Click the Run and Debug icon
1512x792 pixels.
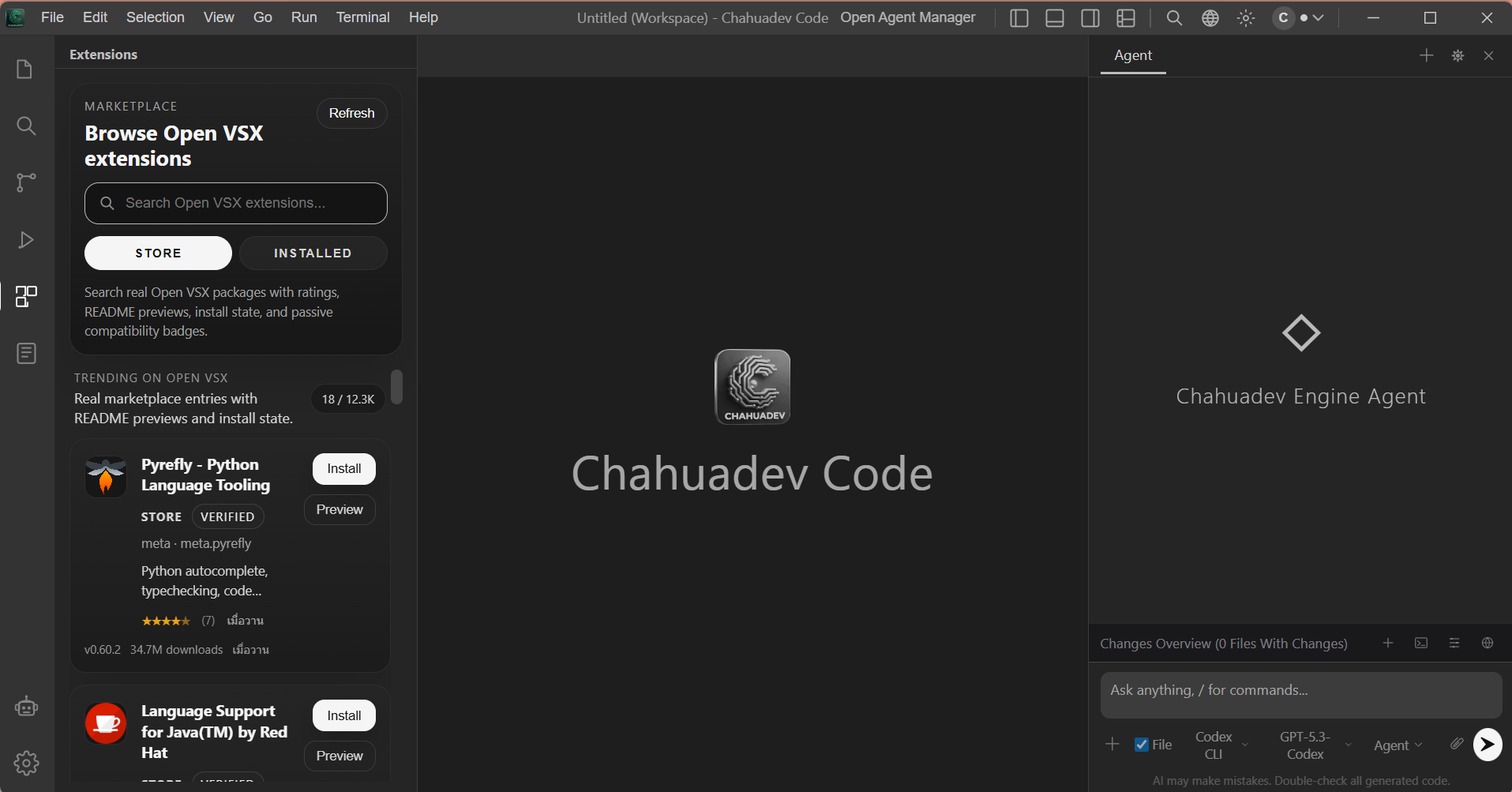[26, 239]
